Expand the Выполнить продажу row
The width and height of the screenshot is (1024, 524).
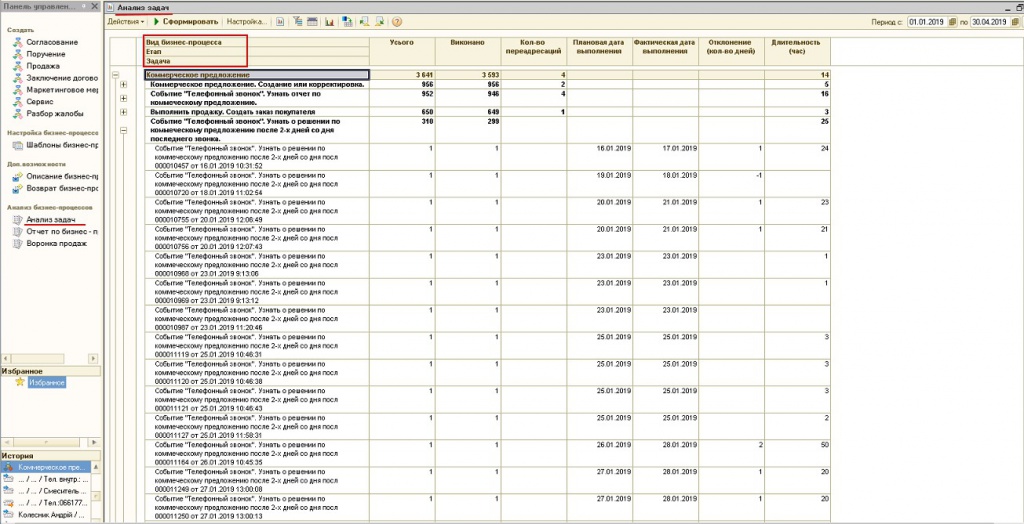point(123,112)
